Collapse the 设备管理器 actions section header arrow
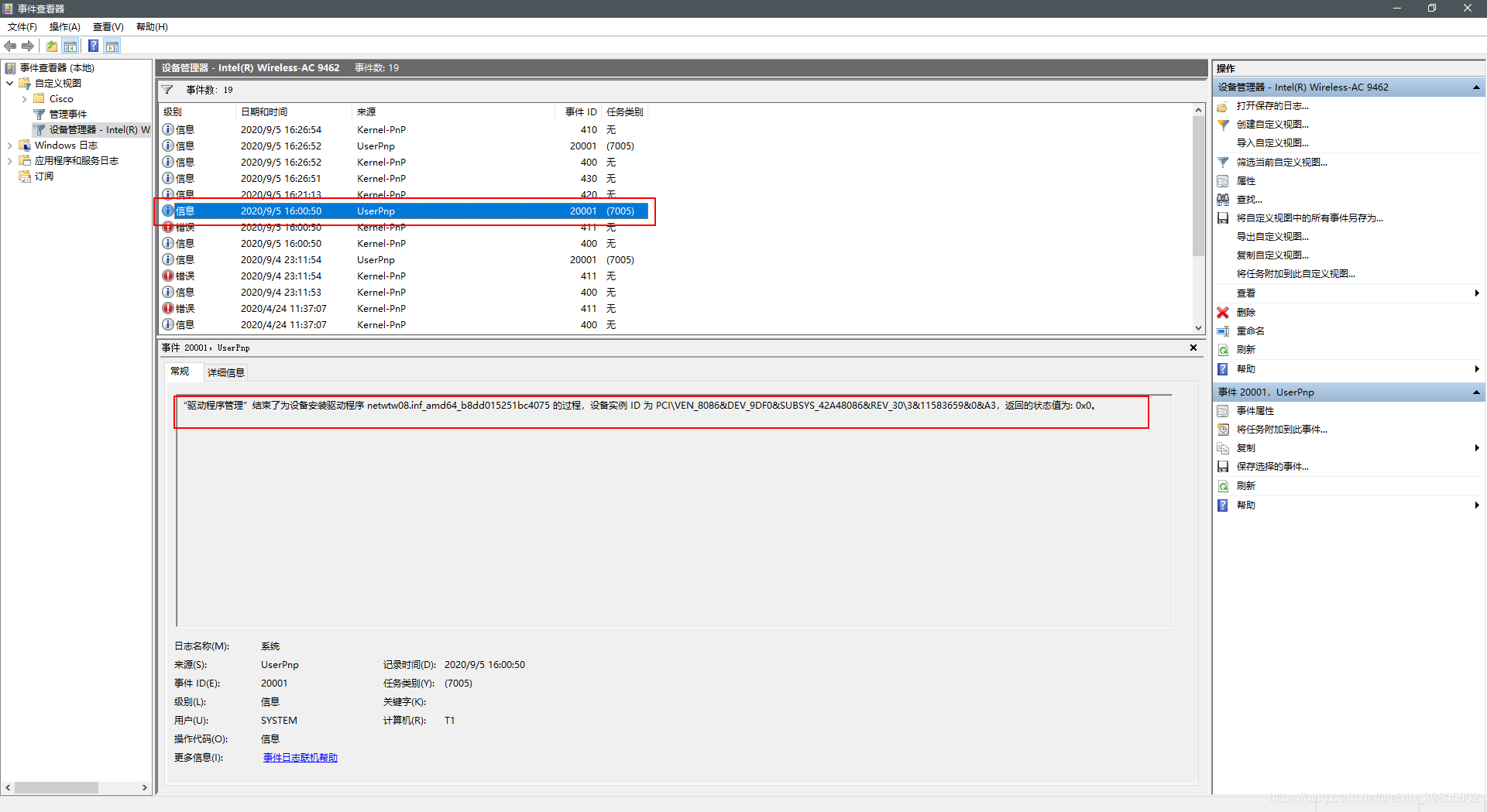The image size is (1487, 812). click(1476, 87)
